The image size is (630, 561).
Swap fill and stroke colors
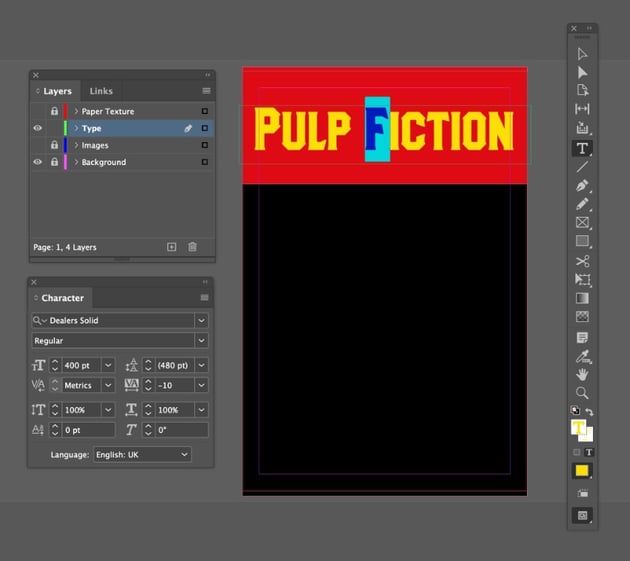click(x=589, y=411)
